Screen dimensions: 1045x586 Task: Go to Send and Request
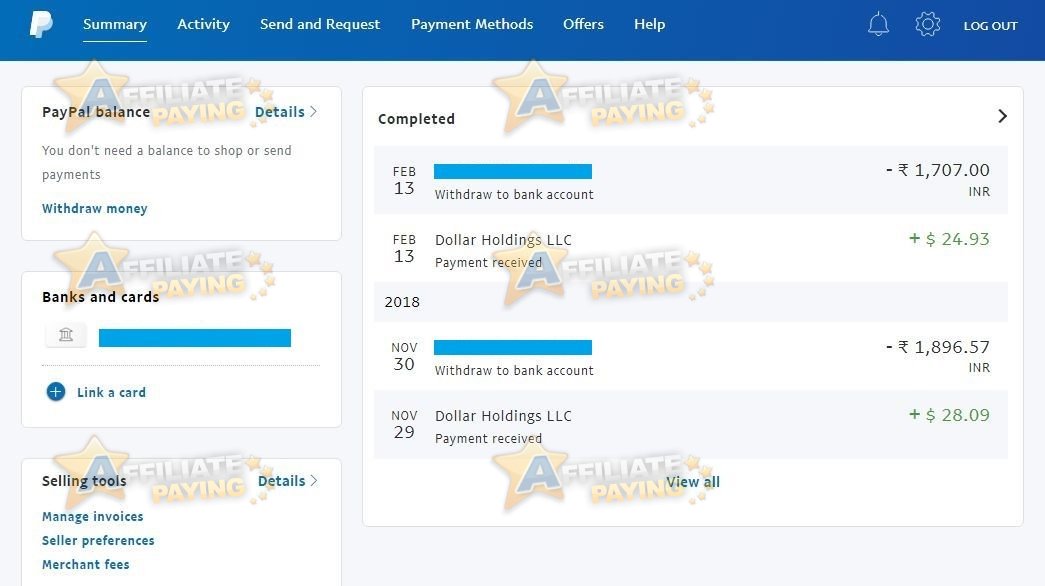click(x=320, y=25)
